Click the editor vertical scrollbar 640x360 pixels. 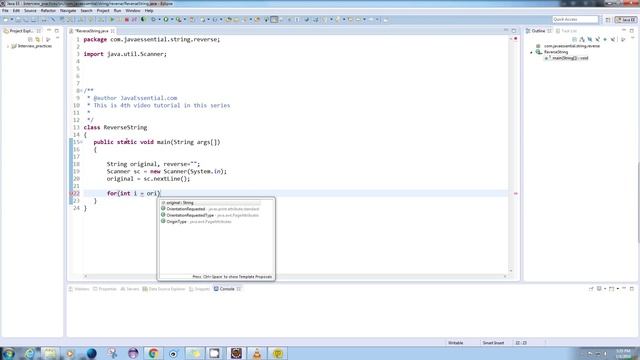coord(511,154)
